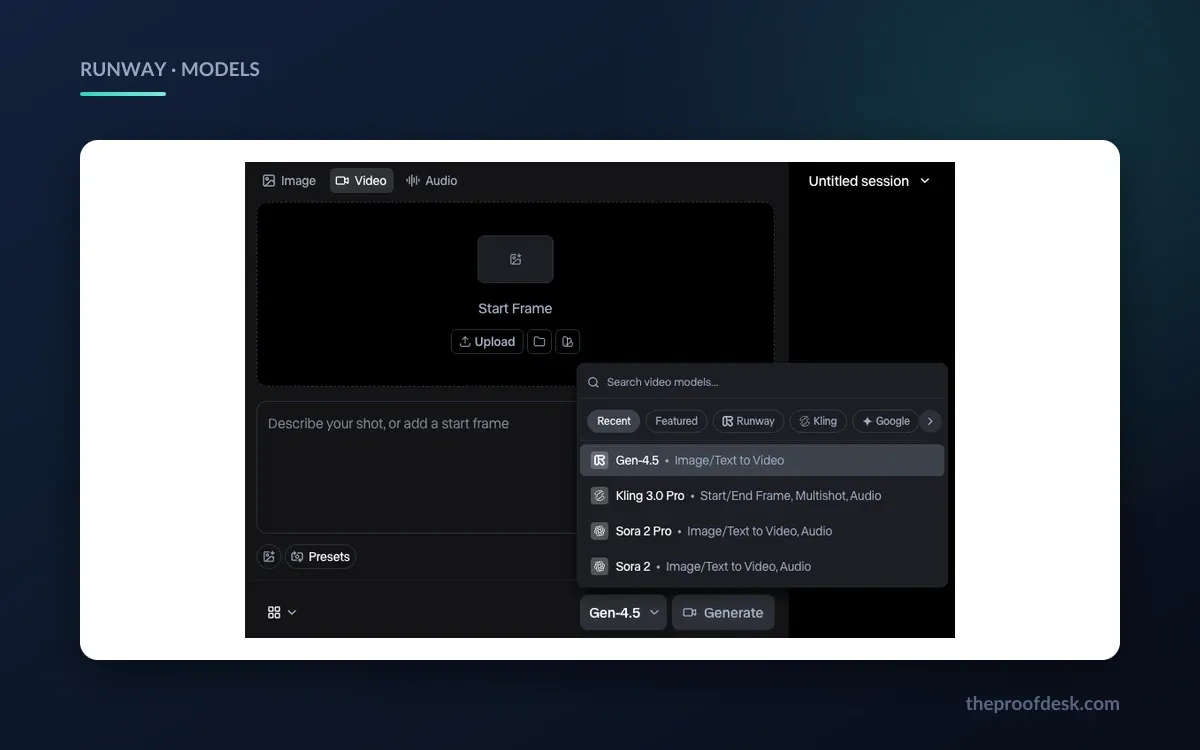The width and height of the screenshot is (1200, 750).
Task: Filter models by the Kling chip
Action: coord(818,421)
